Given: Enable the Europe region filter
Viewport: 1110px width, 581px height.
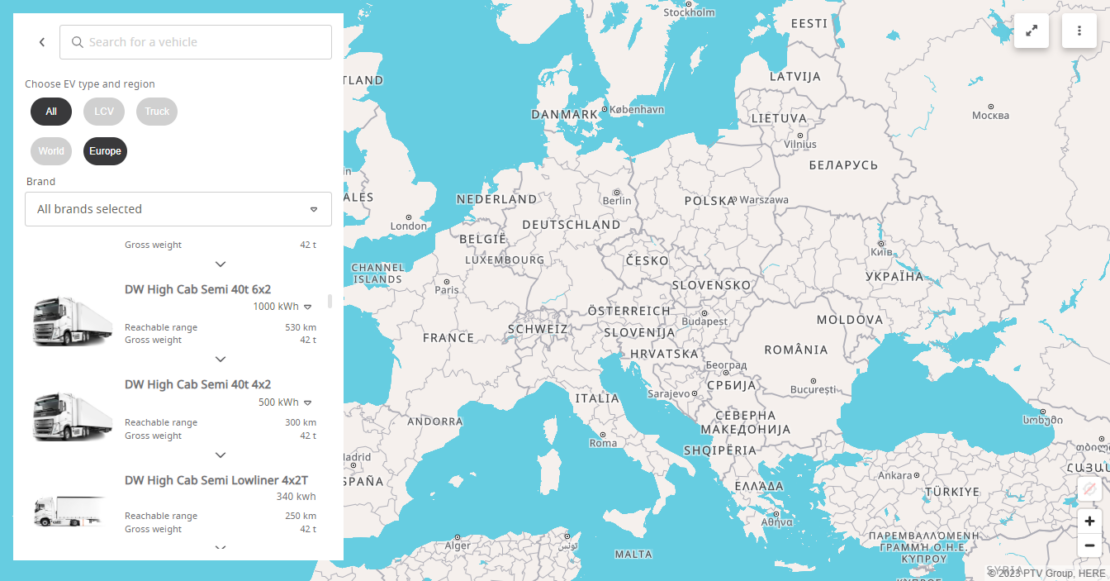Looking at the screenshot, I should pyautogui.click(x=104, y=150).
